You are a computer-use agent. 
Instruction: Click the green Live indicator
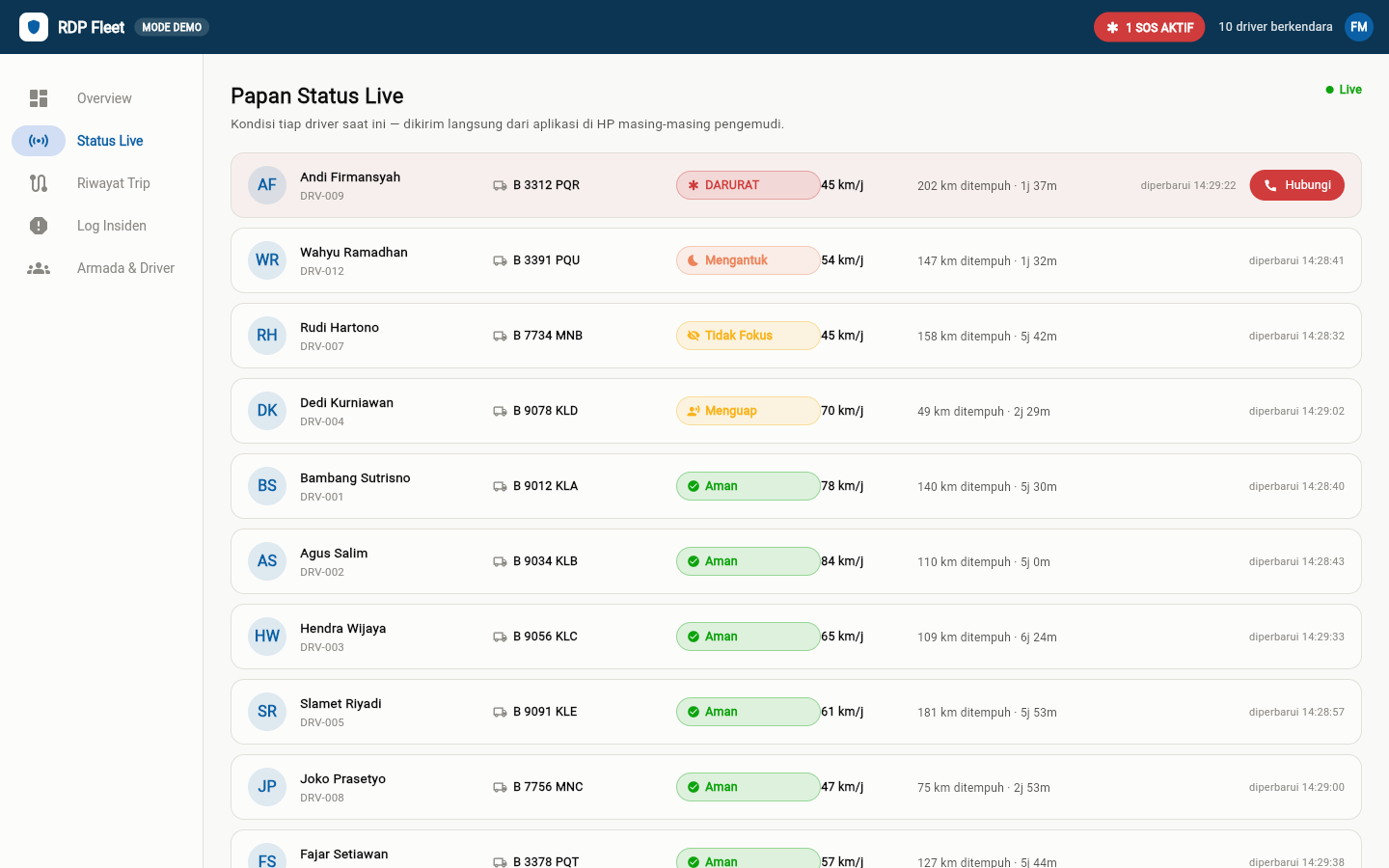(x=1344, y=90)
